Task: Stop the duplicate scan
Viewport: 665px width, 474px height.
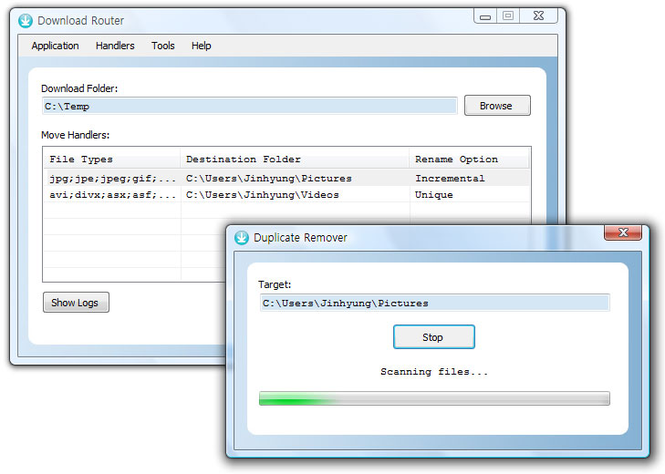Action: [x=434, y=337]
